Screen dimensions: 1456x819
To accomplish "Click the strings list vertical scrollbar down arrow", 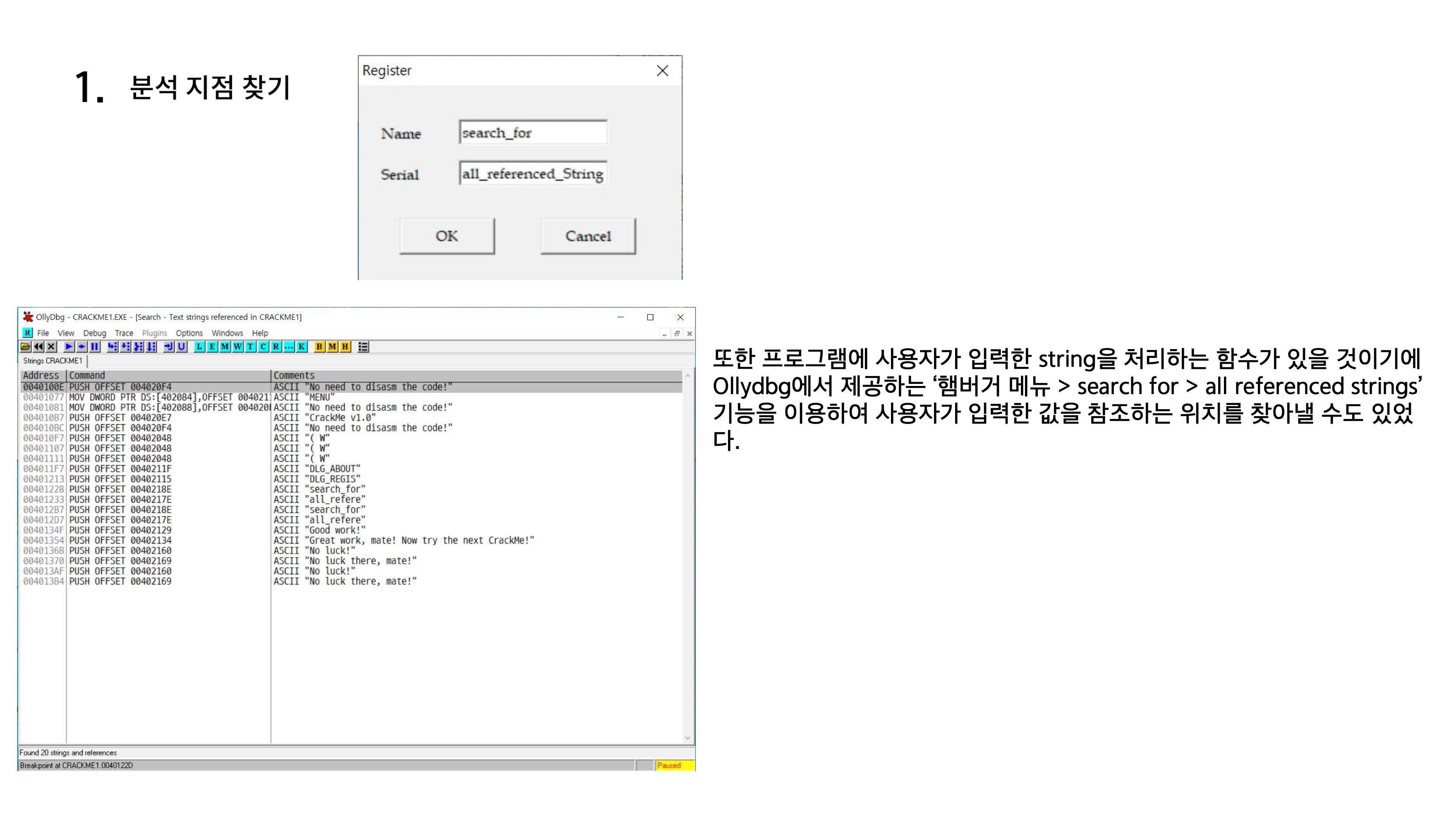I will [x=687, y=738].
